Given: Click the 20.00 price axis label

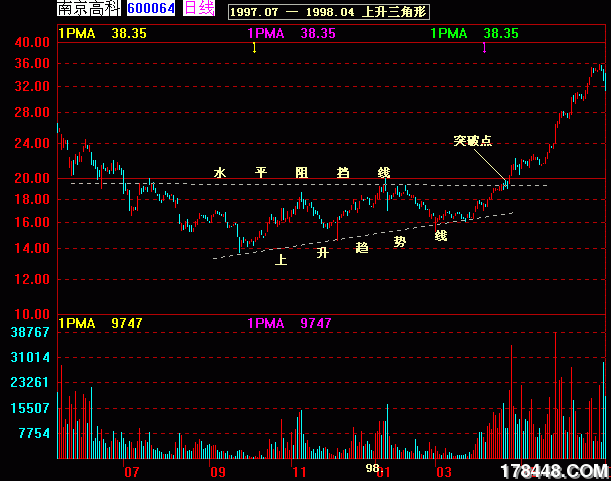Looking at the screenshot, I should click(x=32, y=179).
